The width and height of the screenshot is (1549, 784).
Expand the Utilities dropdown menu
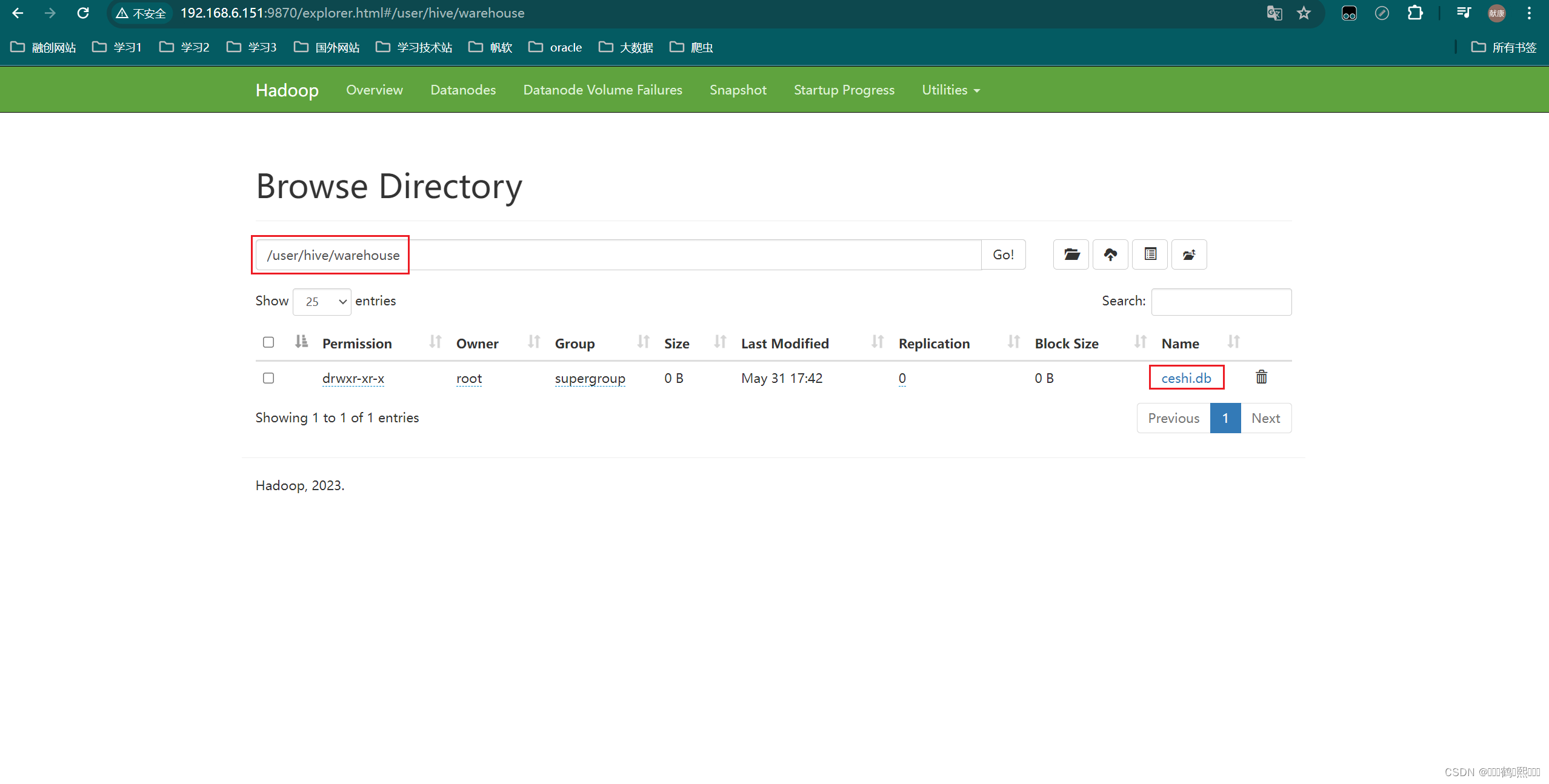950,90
